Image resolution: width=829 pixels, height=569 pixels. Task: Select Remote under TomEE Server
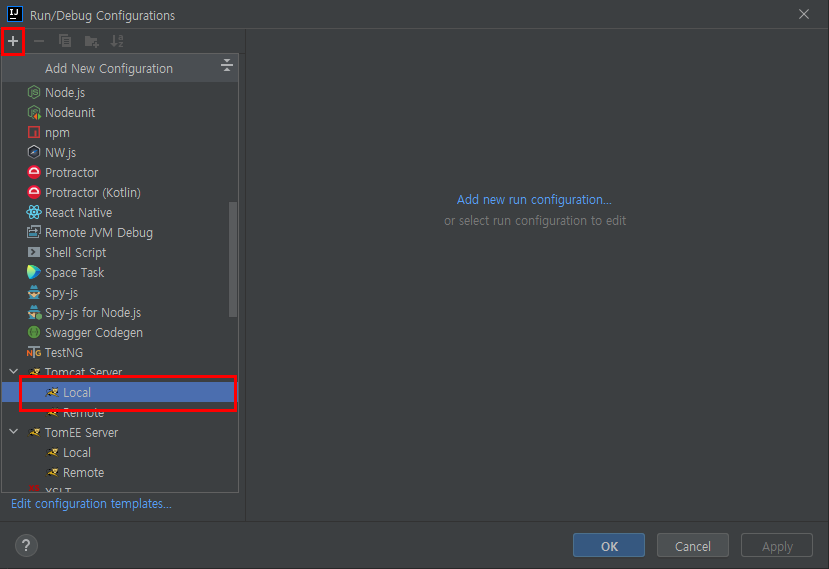(x=119, y=473)
